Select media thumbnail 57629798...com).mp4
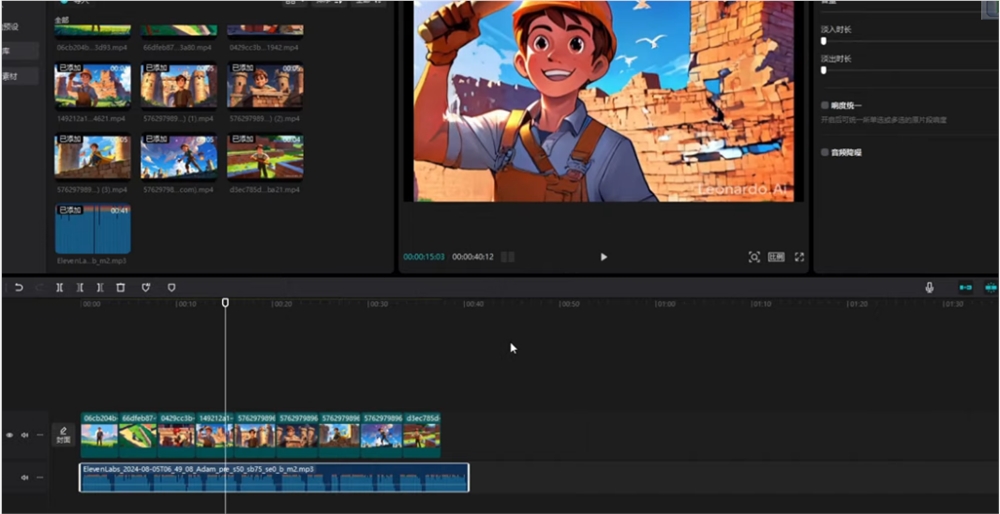1000x514 pixels. tap(179, 157)
